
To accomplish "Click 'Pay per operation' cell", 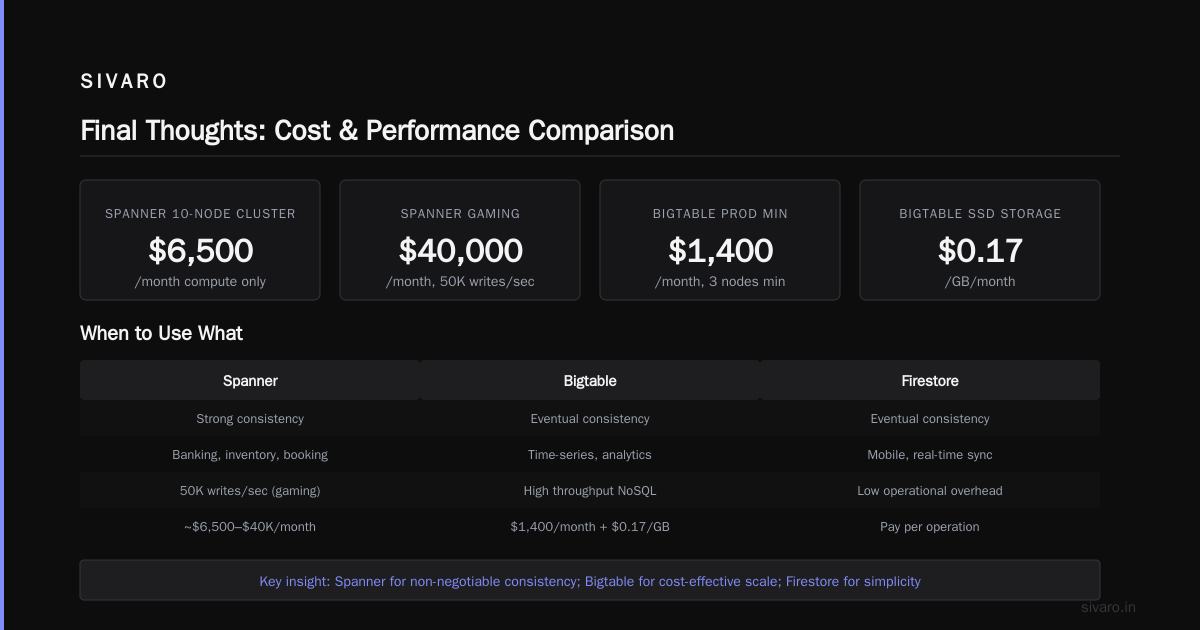I will [x=930, y=527].
